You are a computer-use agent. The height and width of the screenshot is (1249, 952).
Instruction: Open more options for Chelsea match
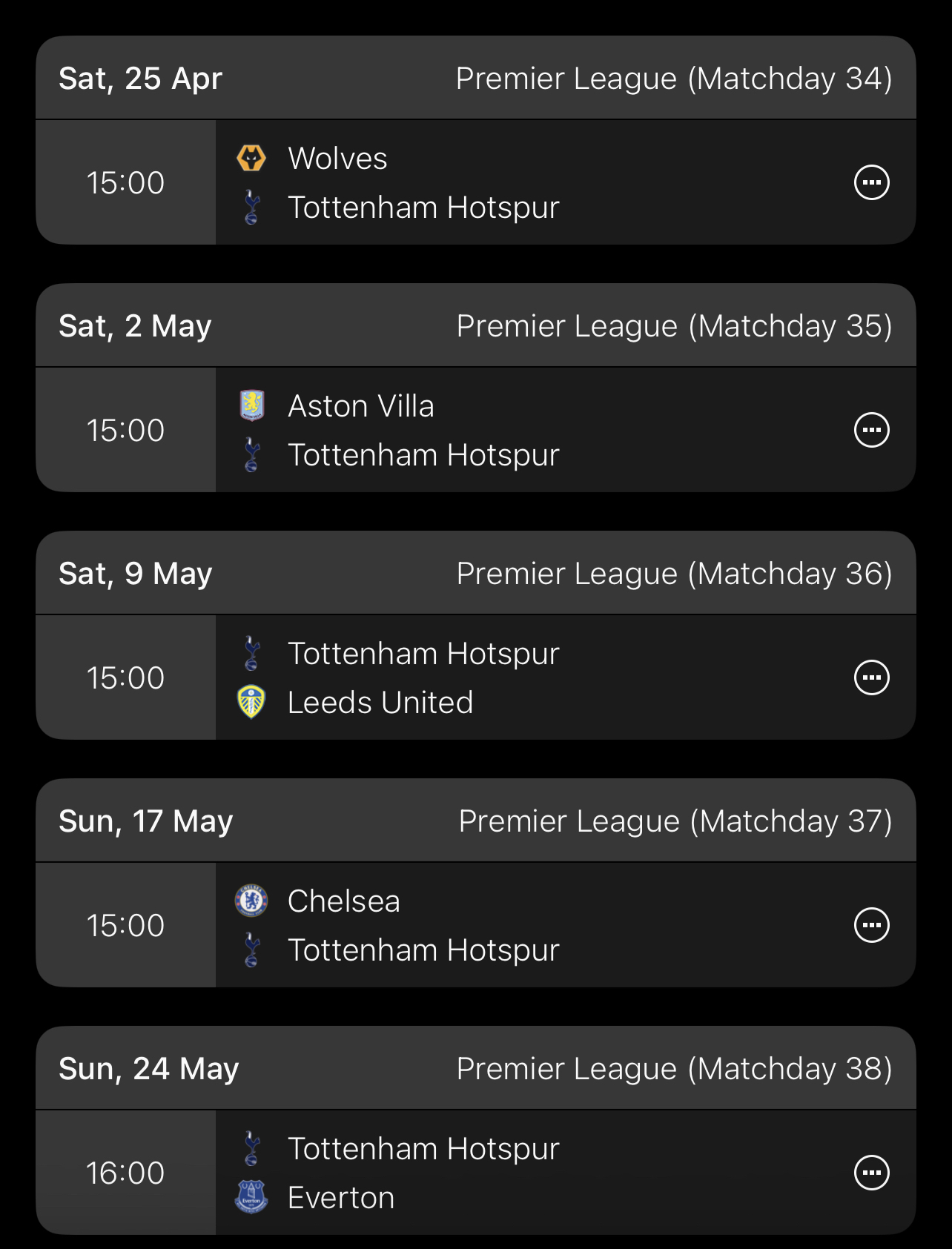point(871,925)
